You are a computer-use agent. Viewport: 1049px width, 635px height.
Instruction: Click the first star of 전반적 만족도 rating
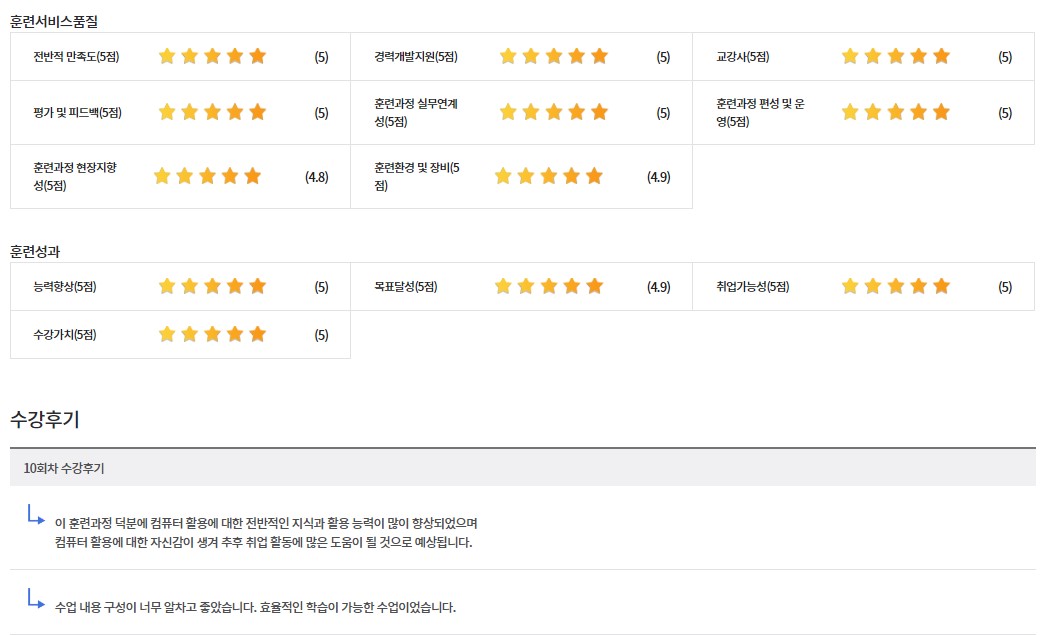[x=167, y=56]
